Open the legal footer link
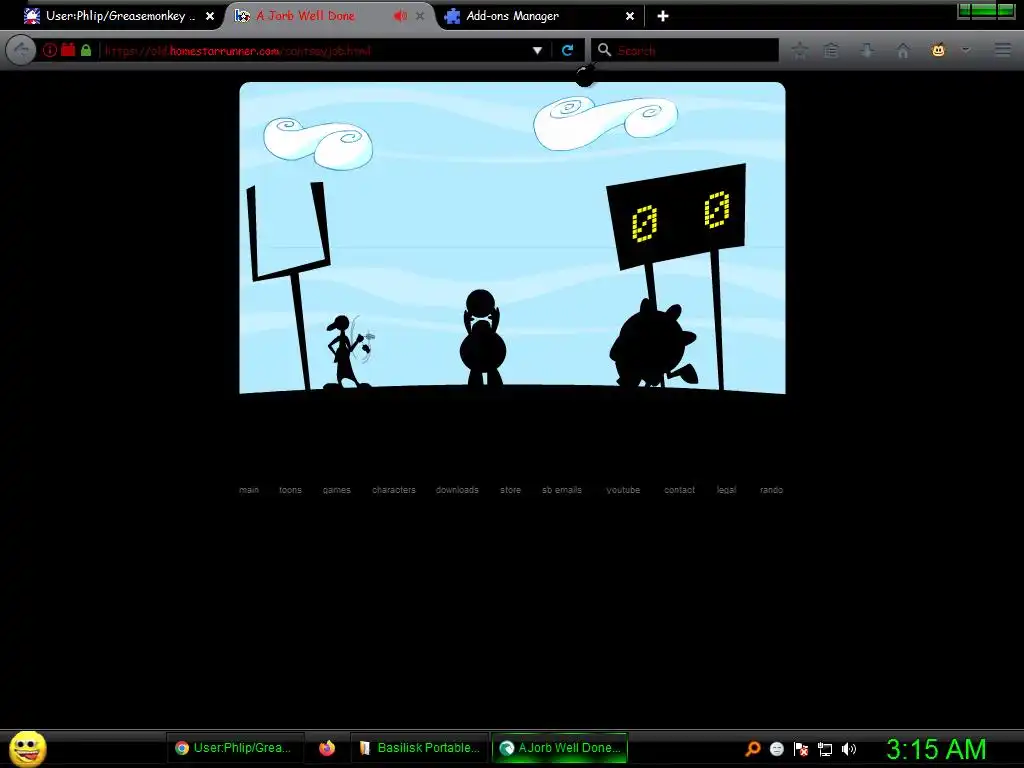Image resolution: width=1024 pixels, height=768 pixels. [x=726, y=490]
